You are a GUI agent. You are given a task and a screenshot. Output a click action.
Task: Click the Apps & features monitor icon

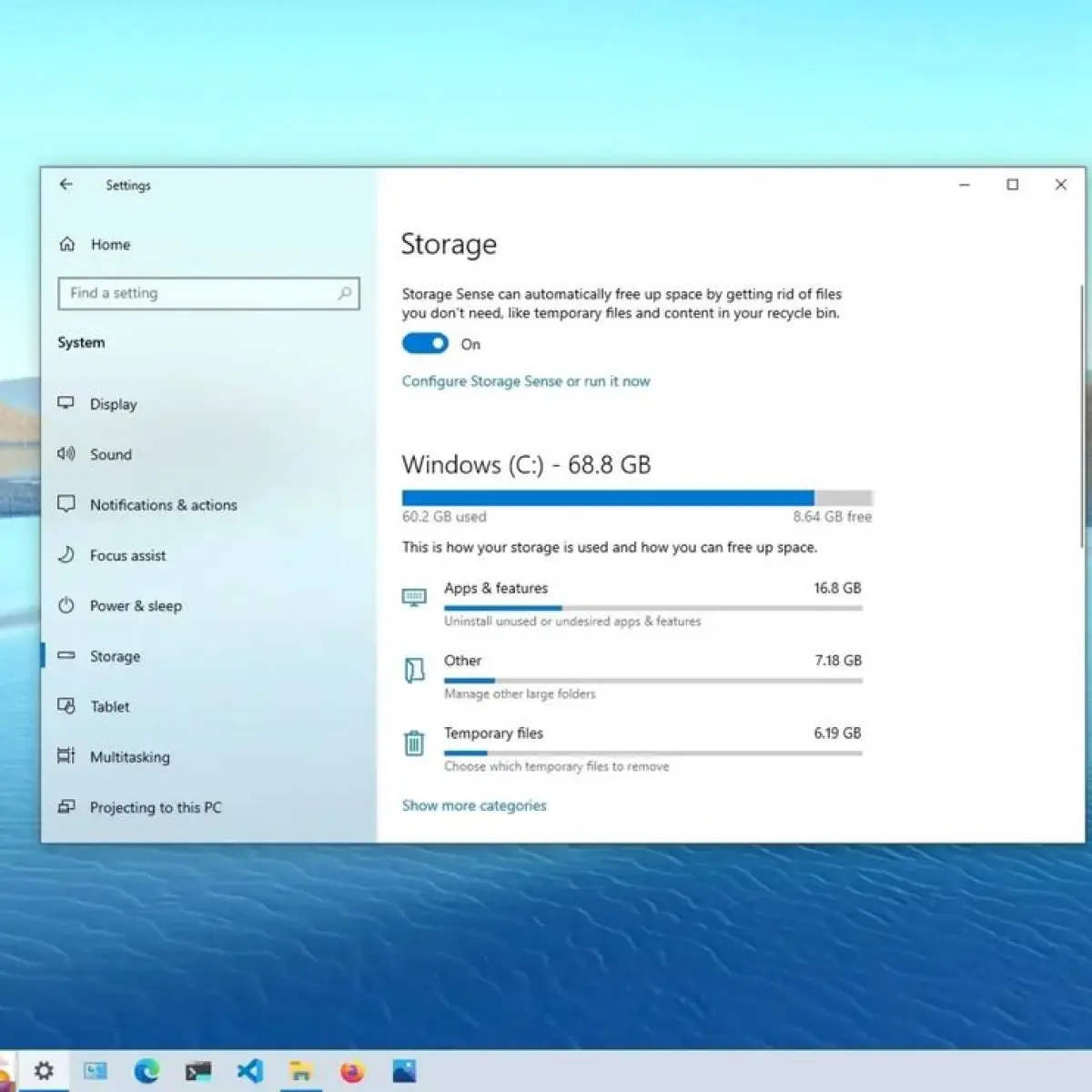[414, 597]
